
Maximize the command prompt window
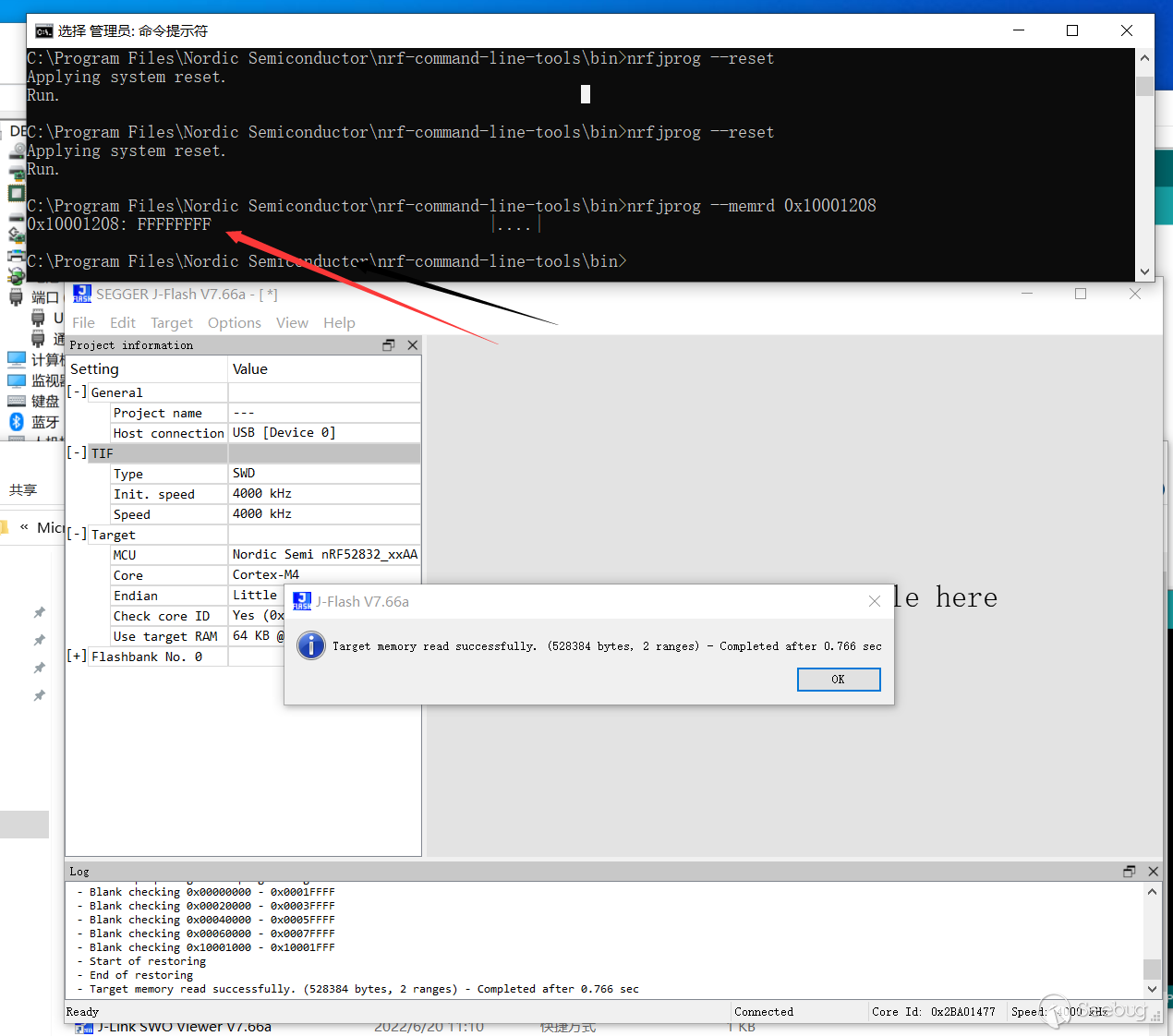tap(1072, 30)
